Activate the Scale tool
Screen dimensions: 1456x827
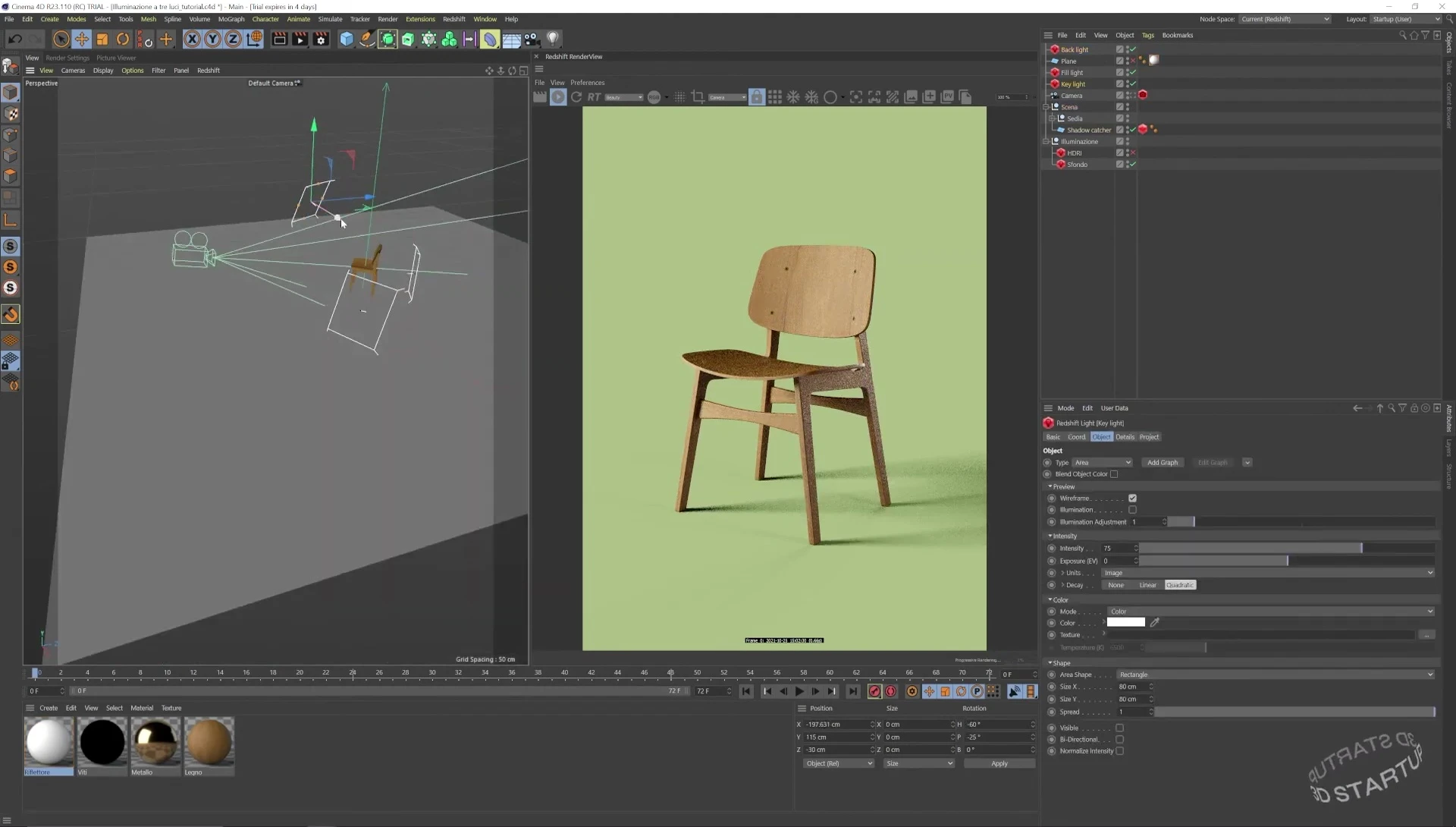(x=102, y=39)
